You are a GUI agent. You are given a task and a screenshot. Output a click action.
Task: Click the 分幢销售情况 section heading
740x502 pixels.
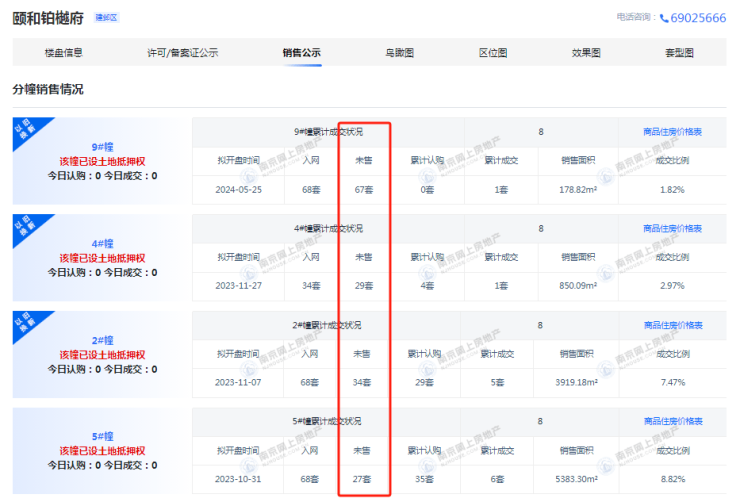pos(48,89)
